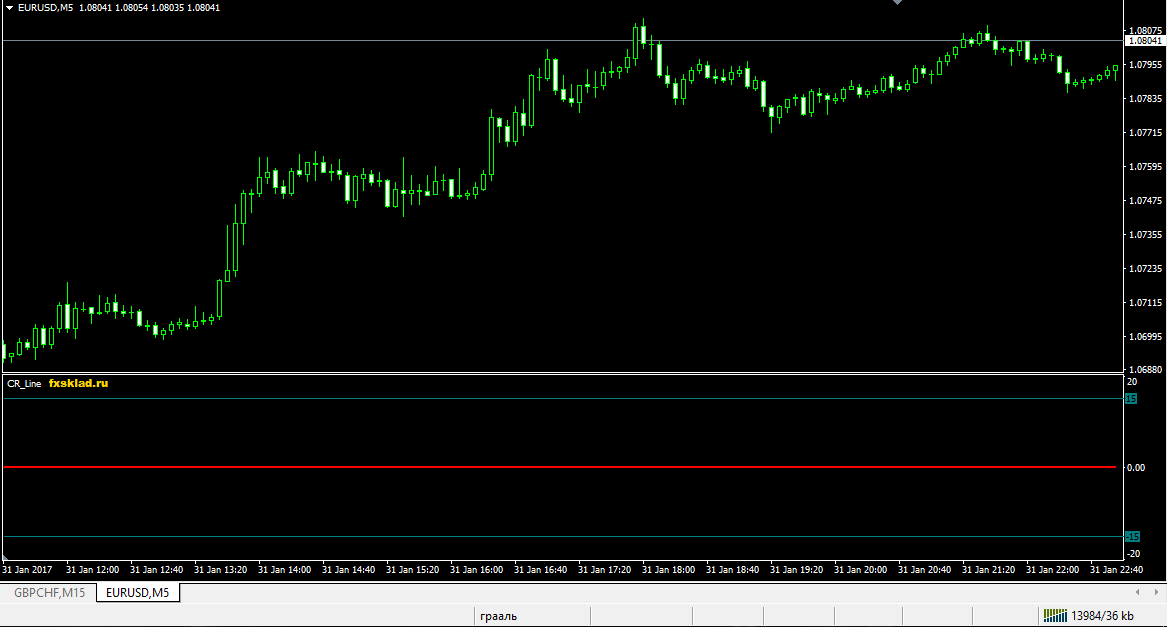Click the 13984/36 kb traffic readout

pos(1102,616)
